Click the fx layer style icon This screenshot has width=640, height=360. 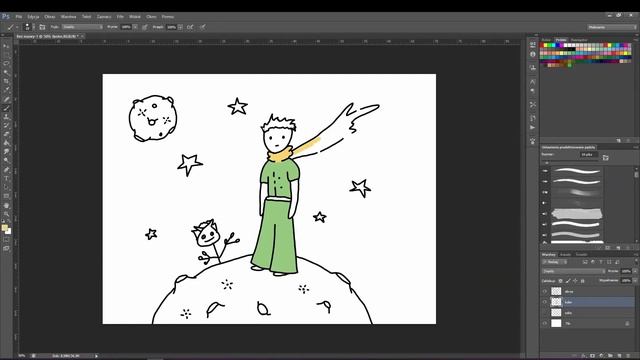coord(583,356)
